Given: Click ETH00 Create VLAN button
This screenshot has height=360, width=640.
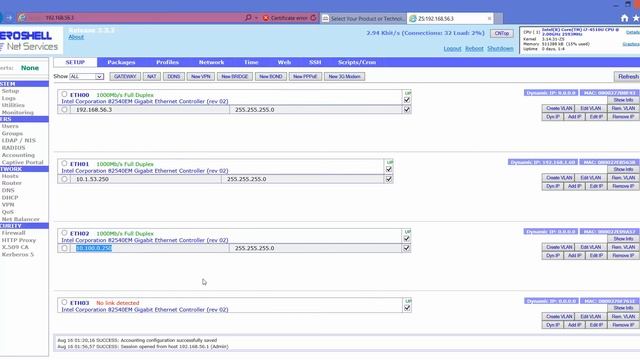Looking at the screenshot, I should pos(559,109).
